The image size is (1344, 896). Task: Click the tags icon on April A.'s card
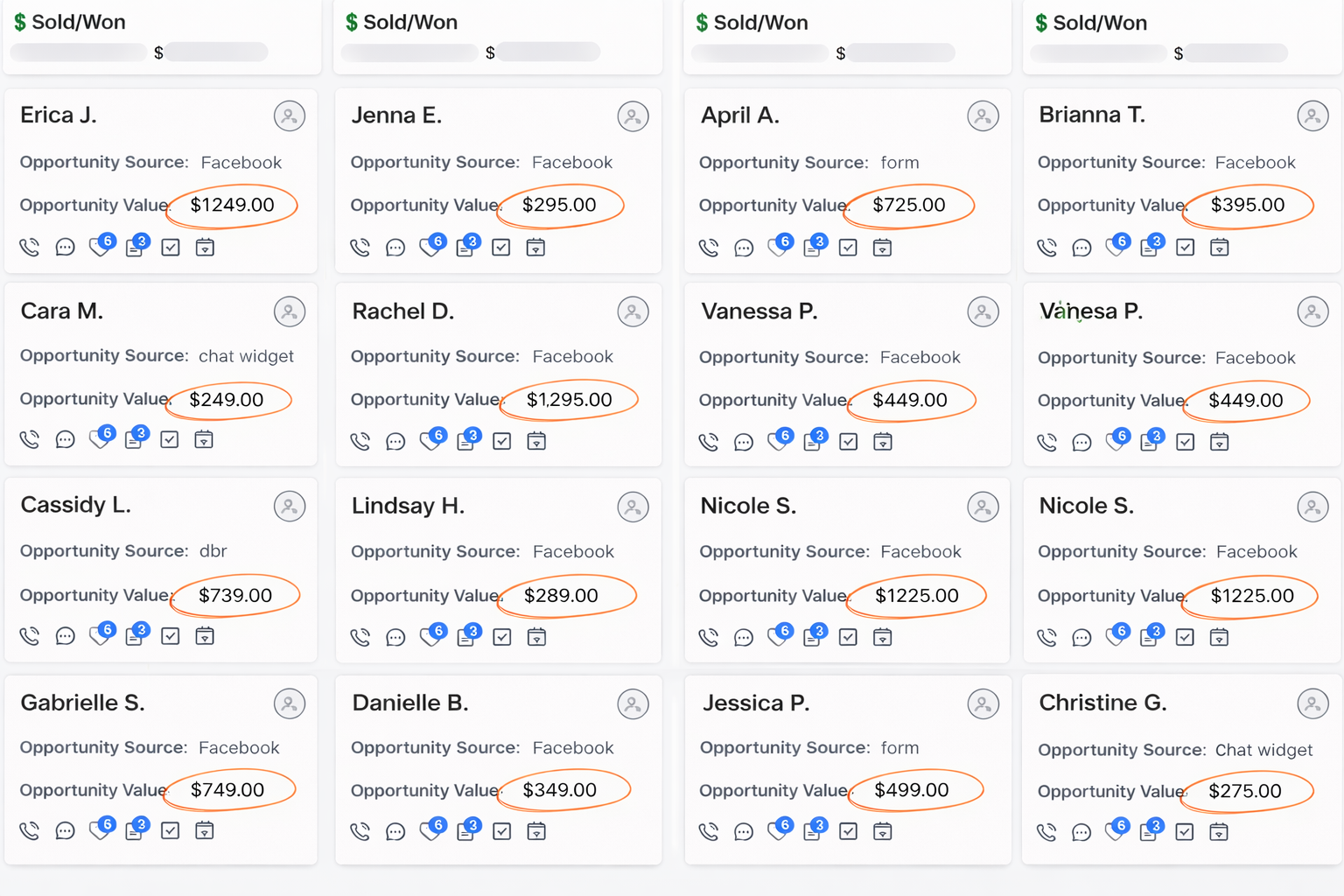point(778,248)
